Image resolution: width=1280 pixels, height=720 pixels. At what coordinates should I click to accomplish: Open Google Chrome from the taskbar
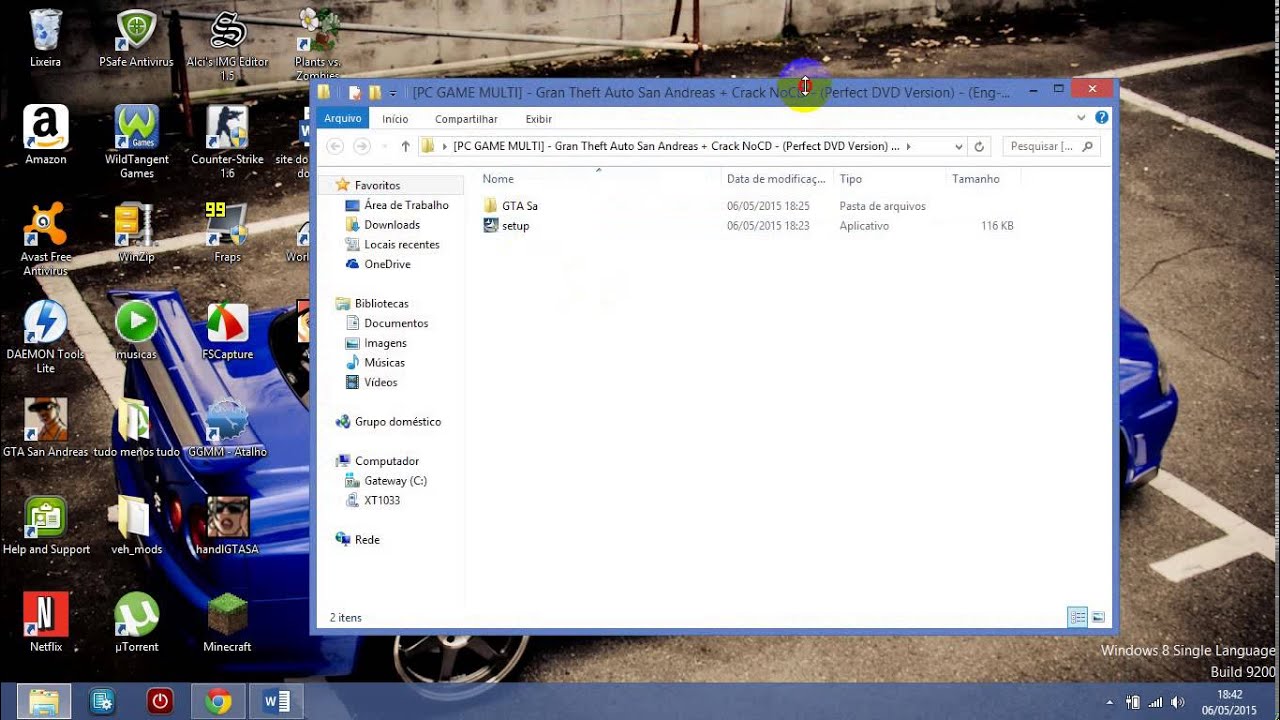[x=217, y=702]
